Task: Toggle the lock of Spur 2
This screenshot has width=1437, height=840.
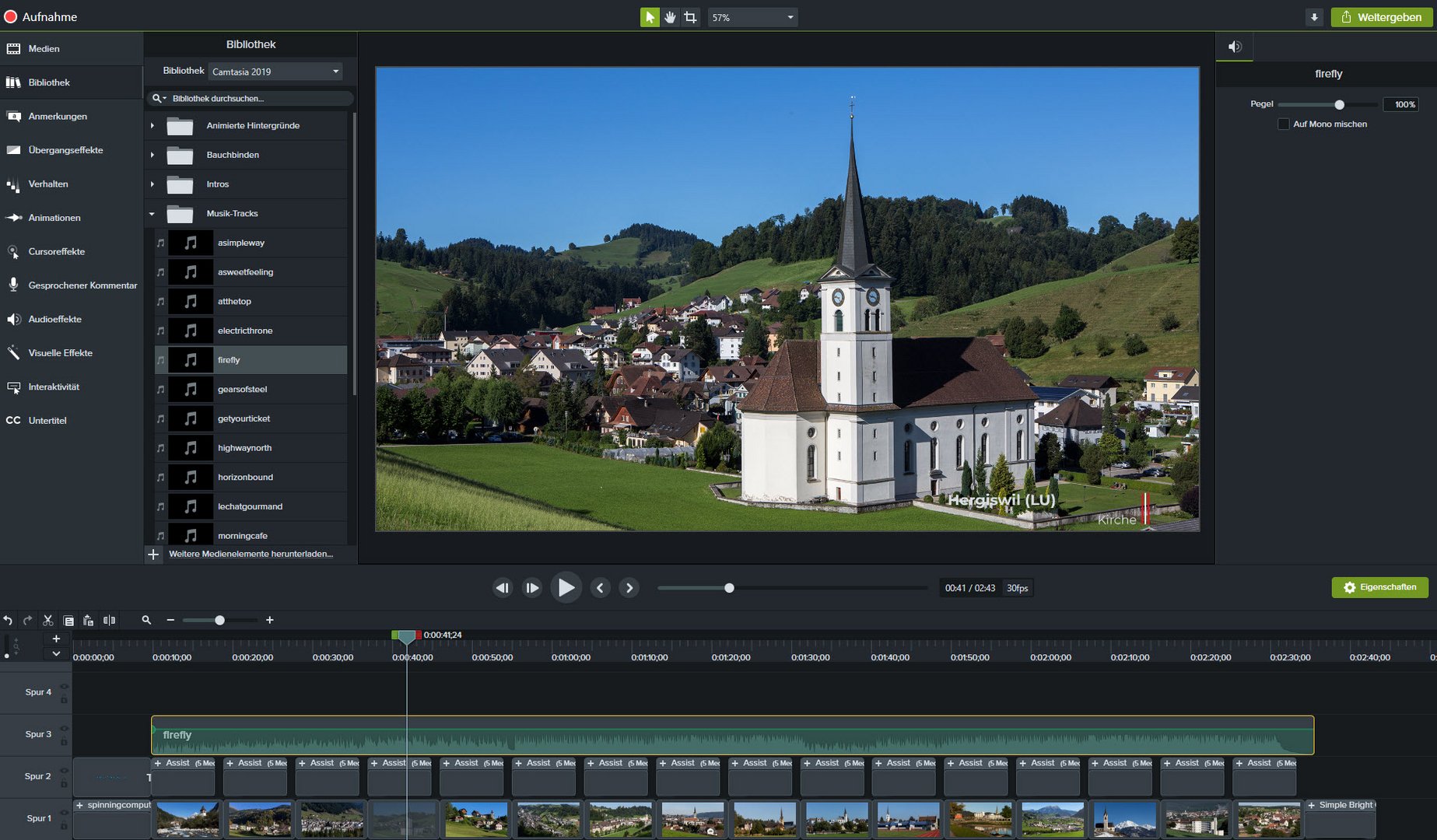Action: 65,783
